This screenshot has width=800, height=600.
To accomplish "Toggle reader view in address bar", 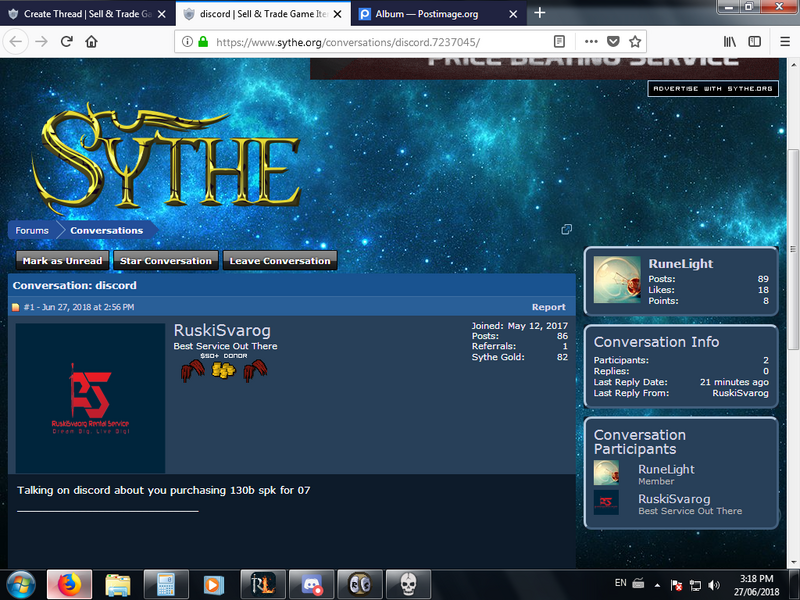I will pos(559,41).
